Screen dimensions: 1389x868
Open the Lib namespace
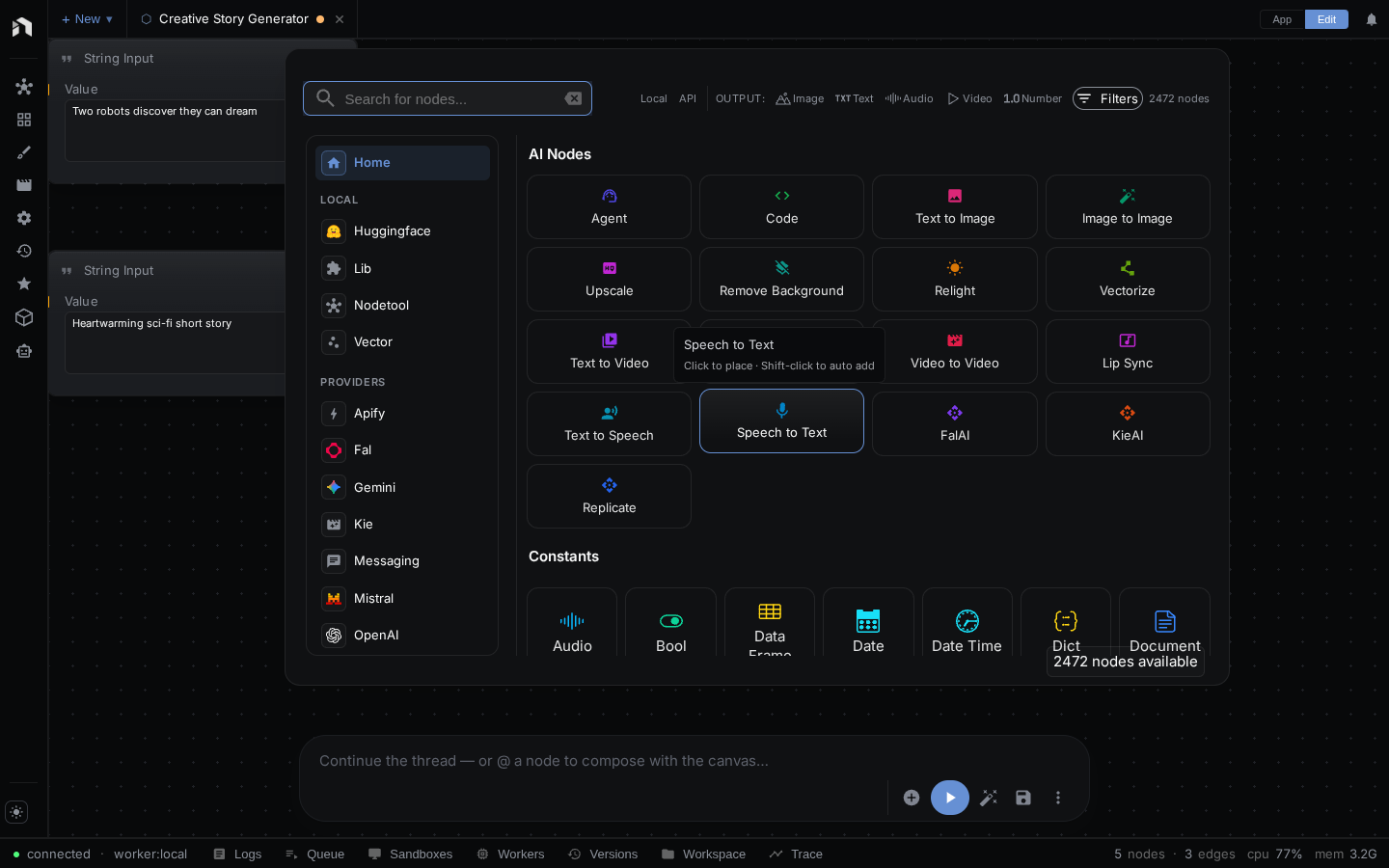[x=402, y=268]
